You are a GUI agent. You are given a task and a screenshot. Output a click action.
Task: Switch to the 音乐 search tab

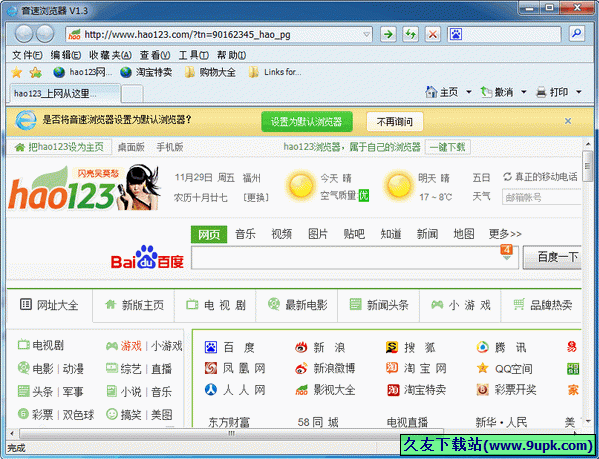click(x=245, y=234)
